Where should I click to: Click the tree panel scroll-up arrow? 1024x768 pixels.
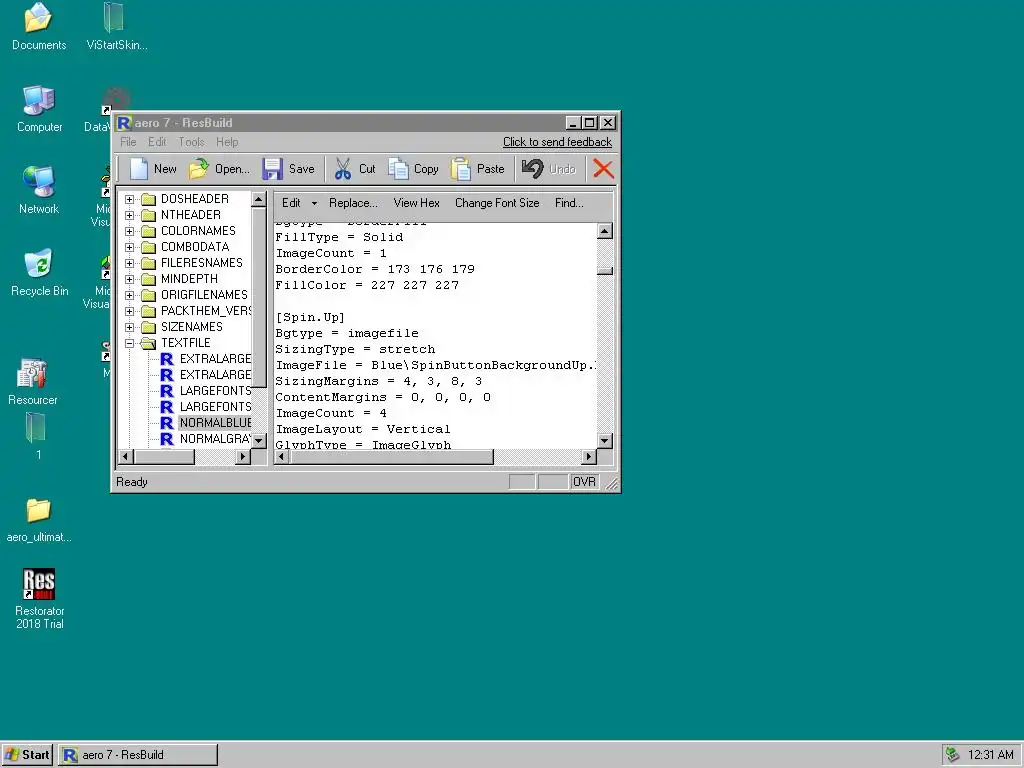pos(259,199)
